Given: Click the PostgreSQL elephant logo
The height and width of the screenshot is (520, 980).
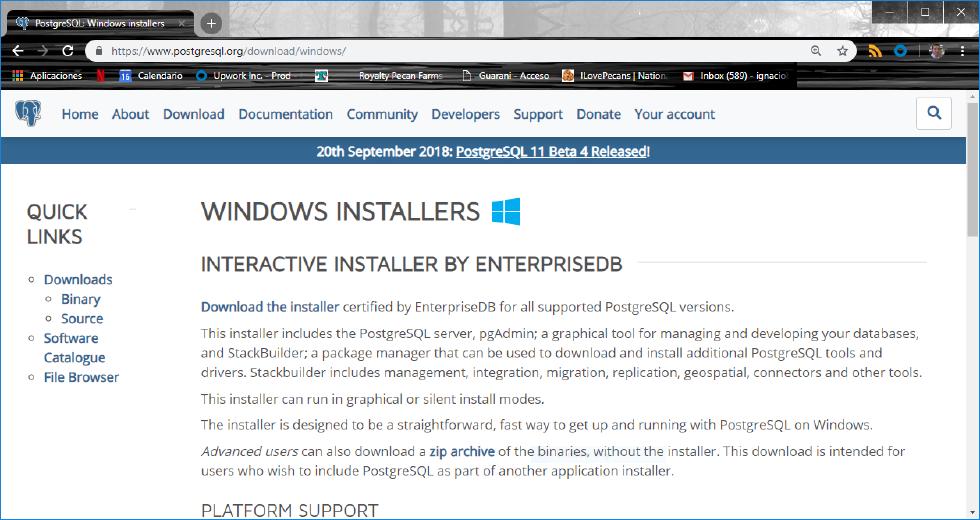Looking at the screenshot, I should point(28,114).
